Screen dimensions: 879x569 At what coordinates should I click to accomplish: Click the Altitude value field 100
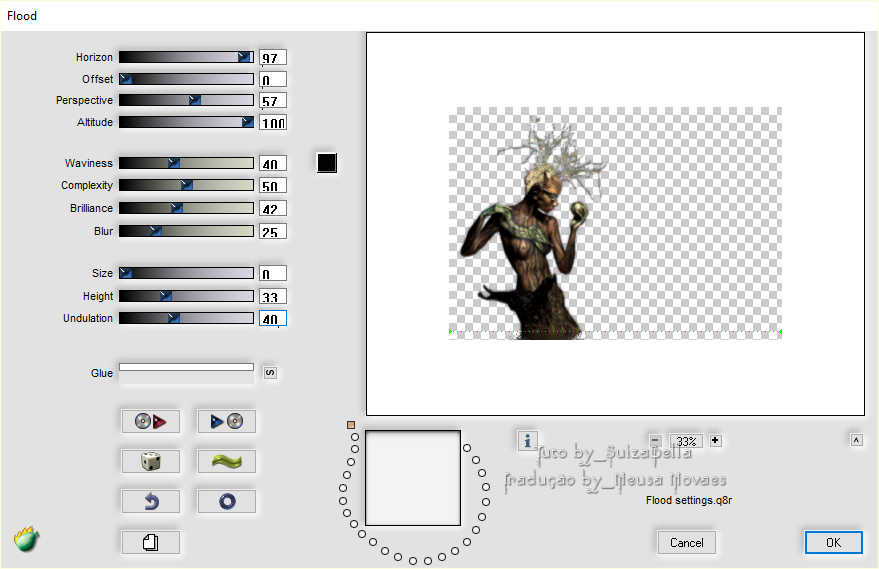pos(273,122)
